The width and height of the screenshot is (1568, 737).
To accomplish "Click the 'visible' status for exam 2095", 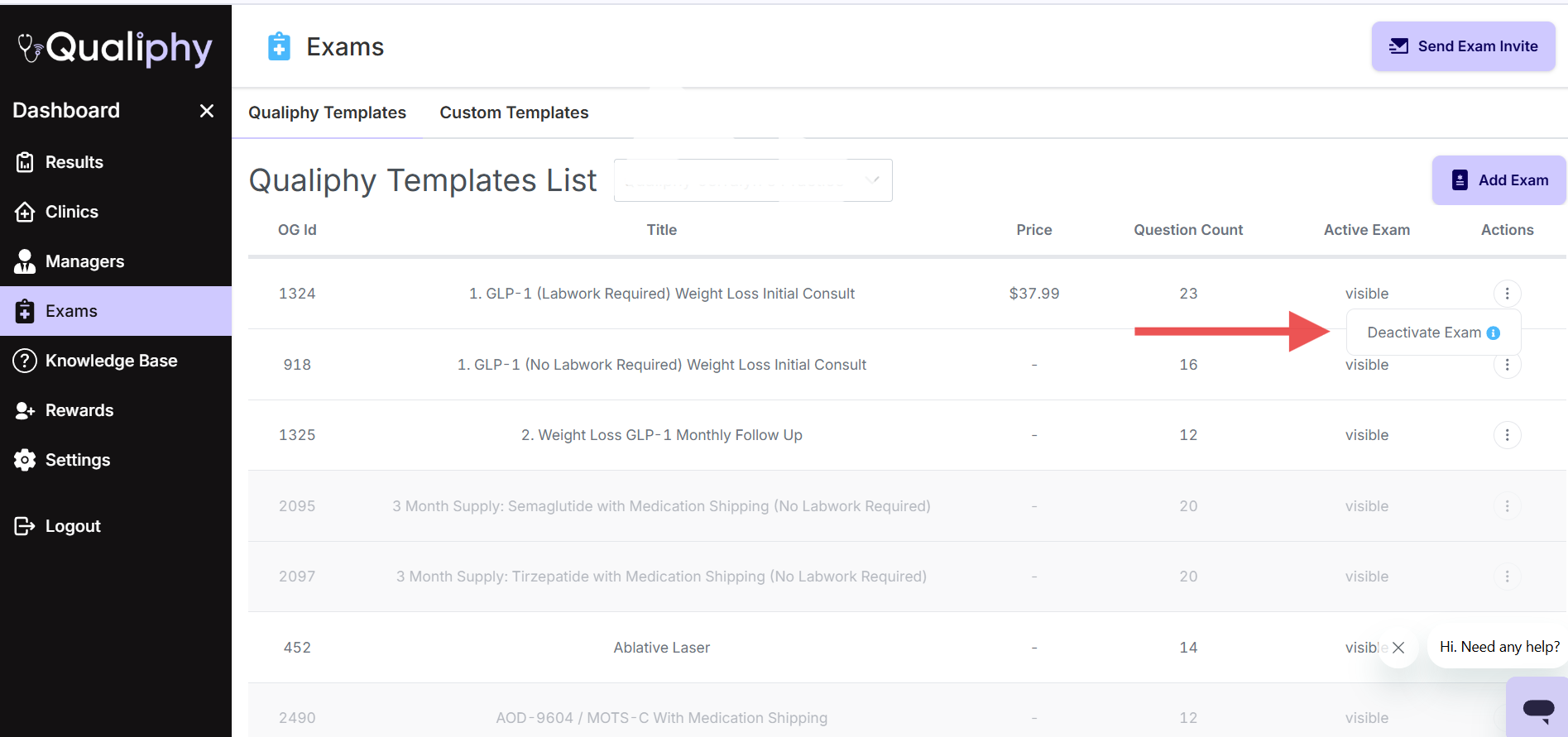I will click(x=1367, y=506).
